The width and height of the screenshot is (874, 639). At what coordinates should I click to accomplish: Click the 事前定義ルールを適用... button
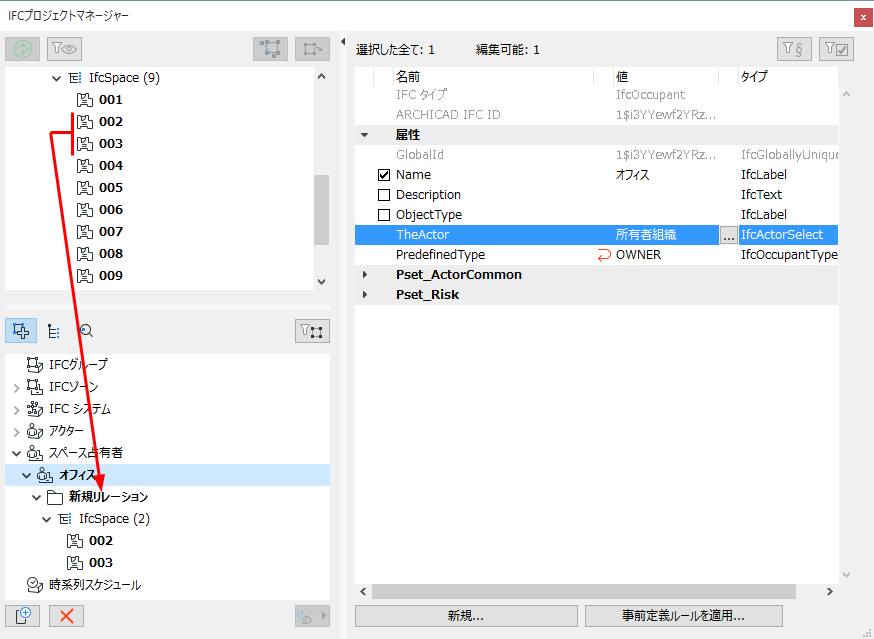(x=683, y=616)
